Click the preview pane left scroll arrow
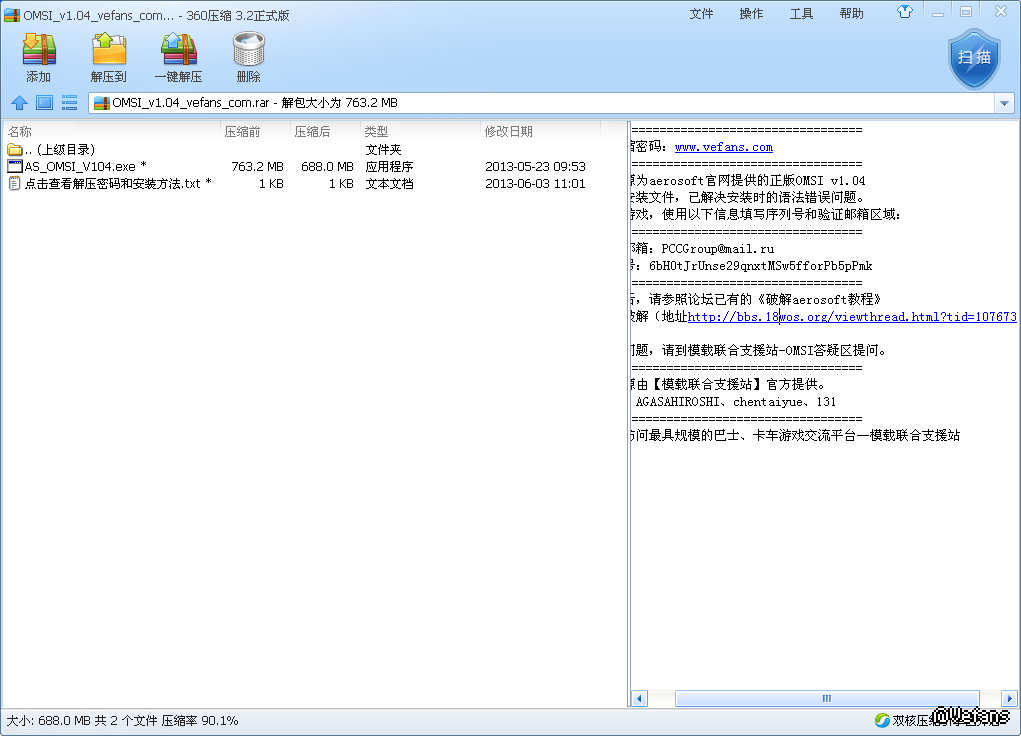The height and width of the screenshot is (736, 1021). (639, 698)
